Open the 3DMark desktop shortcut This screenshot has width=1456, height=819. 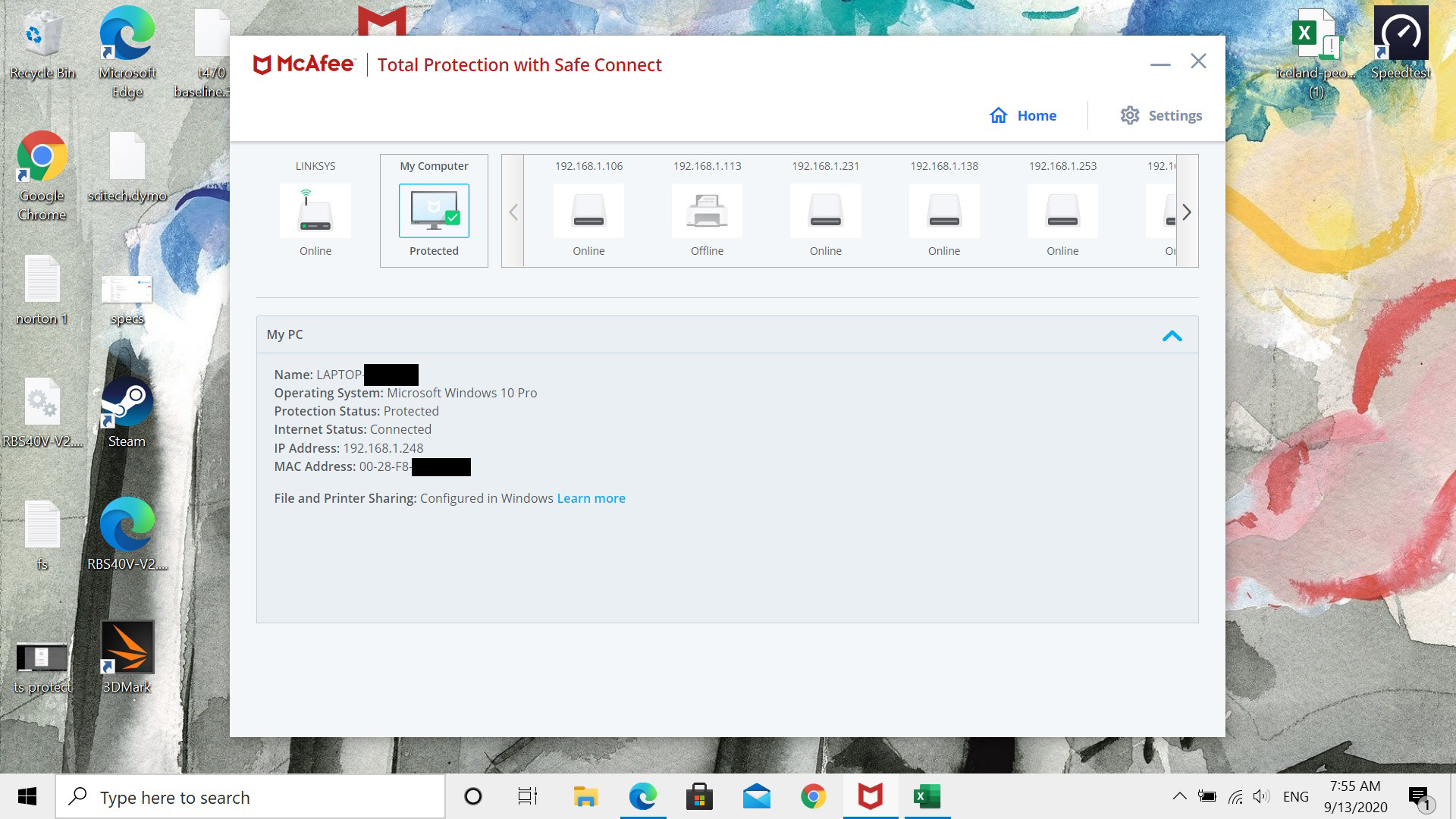point(127,658)
